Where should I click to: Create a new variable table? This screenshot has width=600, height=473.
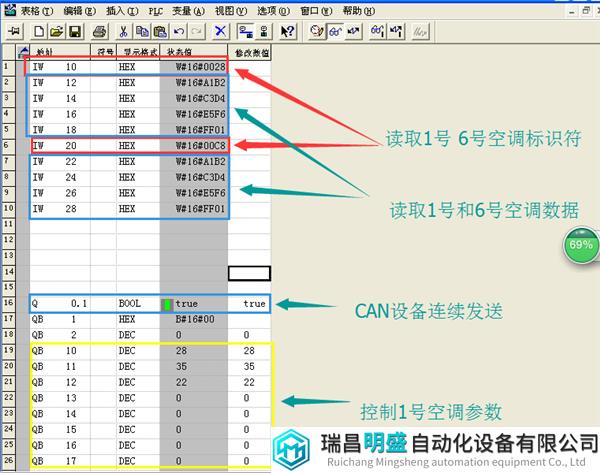click(x=39, y=31)
